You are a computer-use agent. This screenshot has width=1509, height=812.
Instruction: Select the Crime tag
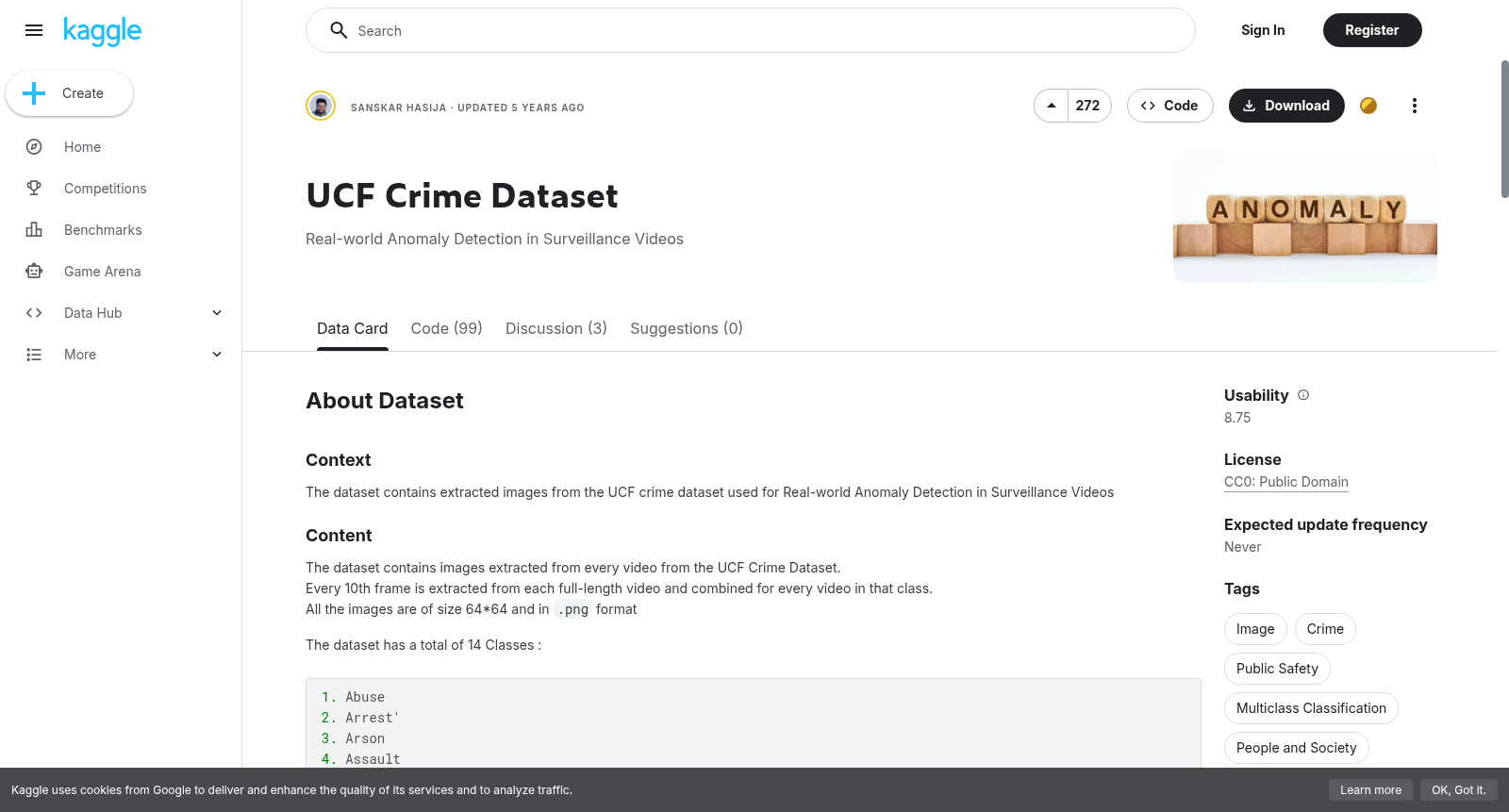1325,629
